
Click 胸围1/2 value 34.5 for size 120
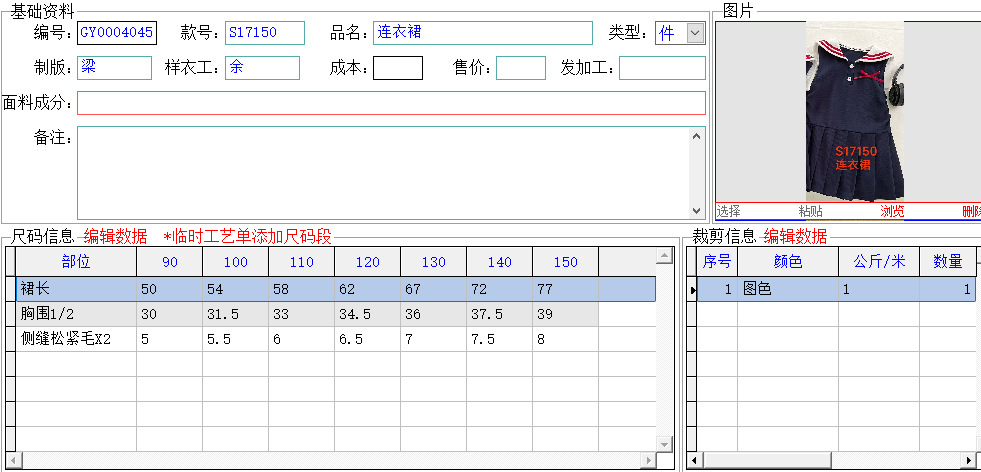367,314
